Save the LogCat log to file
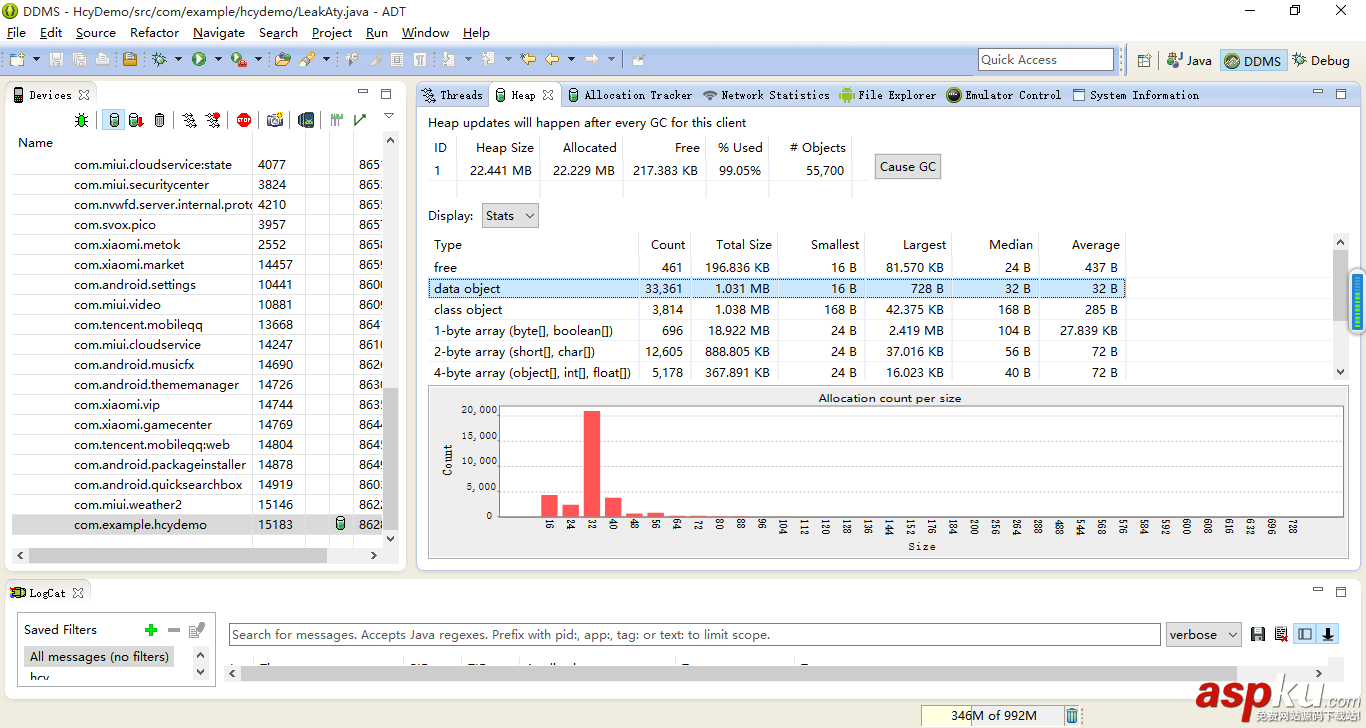 [x=1258, y=635]
